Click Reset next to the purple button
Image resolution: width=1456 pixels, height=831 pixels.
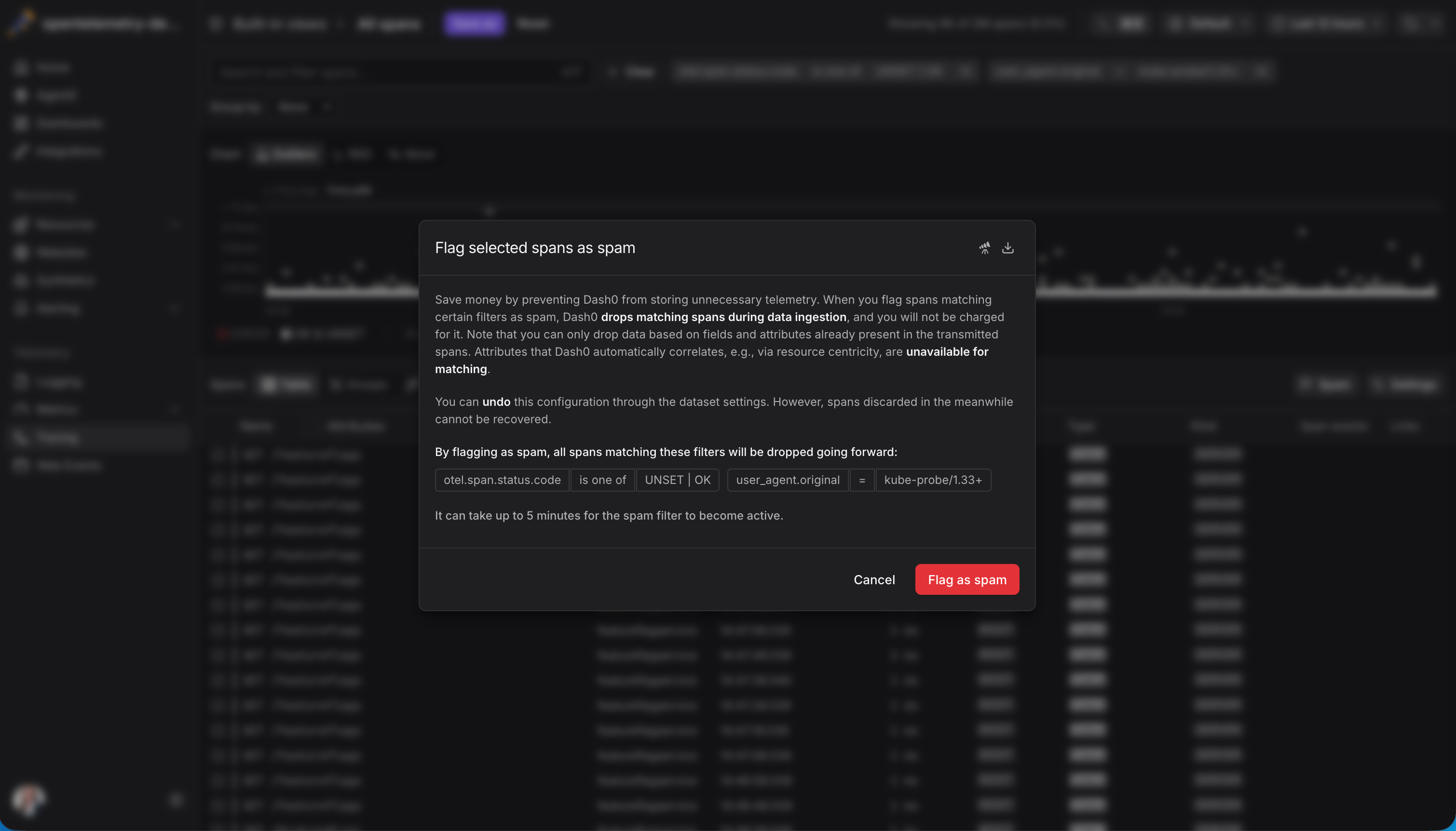[x=532, y=24]
